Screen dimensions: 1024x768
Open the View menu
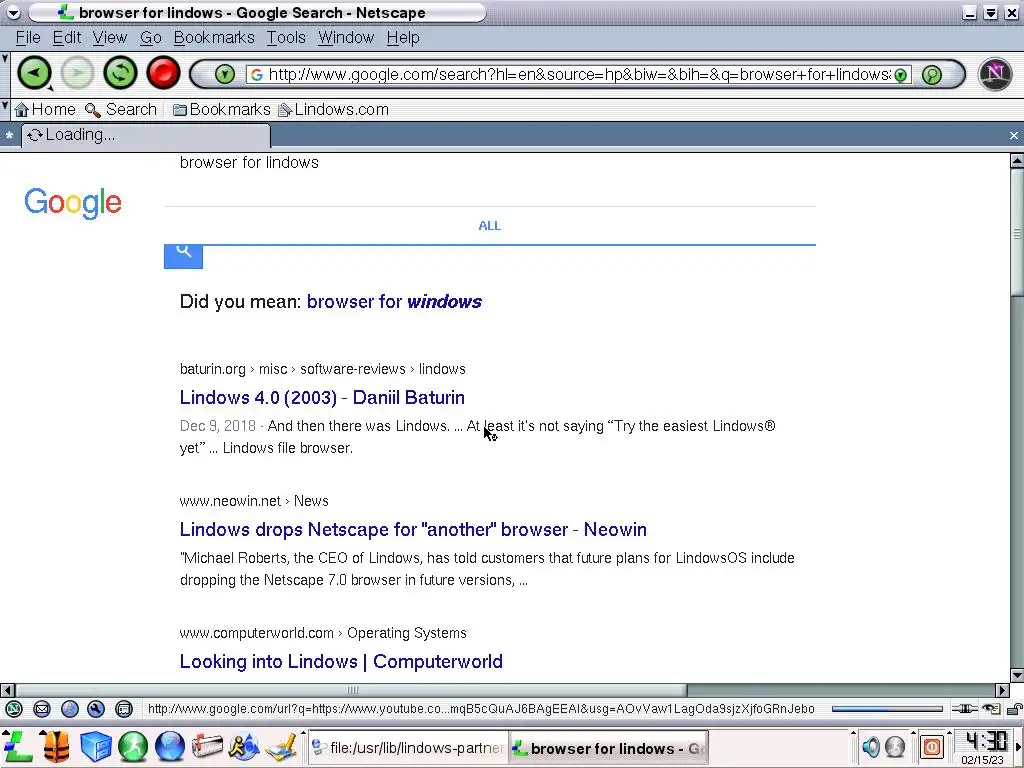tap(110, 38)
